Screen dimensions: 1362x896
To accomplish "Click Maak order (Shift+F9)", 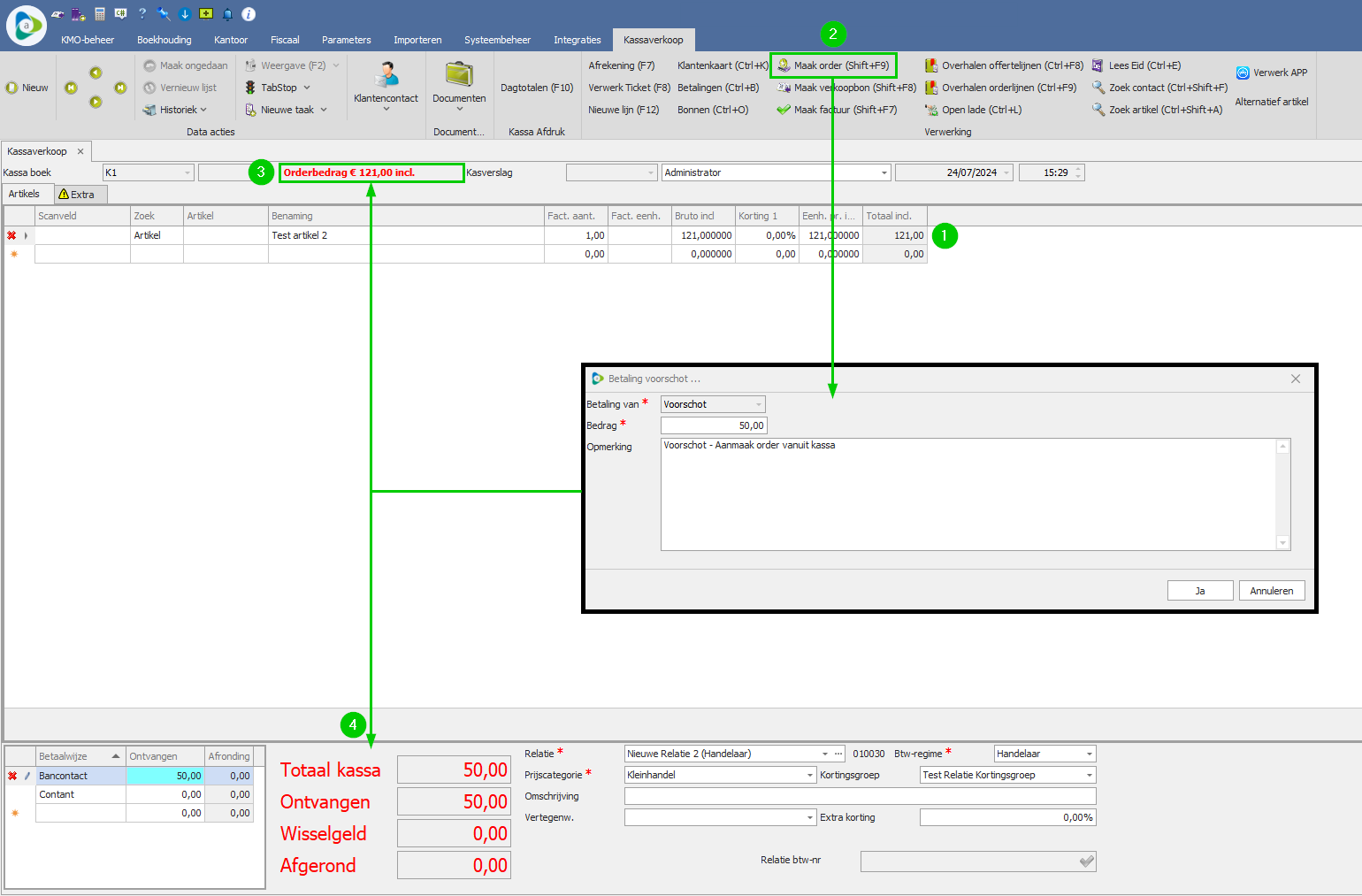I will coord(833,65).
